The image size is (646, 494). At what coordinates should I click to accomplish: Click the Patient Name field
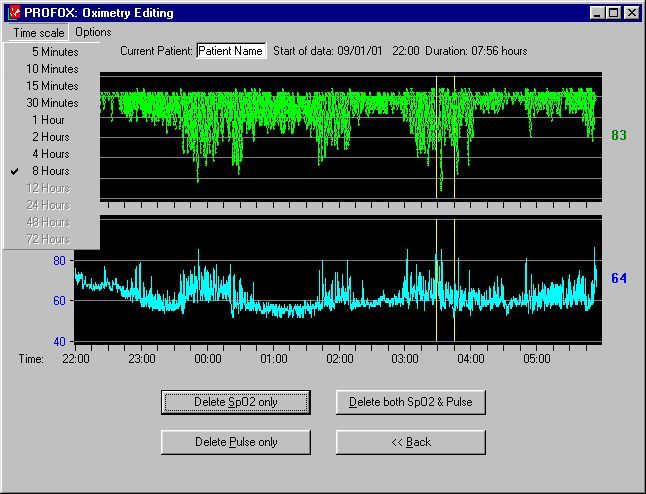[x=231, y=51]
